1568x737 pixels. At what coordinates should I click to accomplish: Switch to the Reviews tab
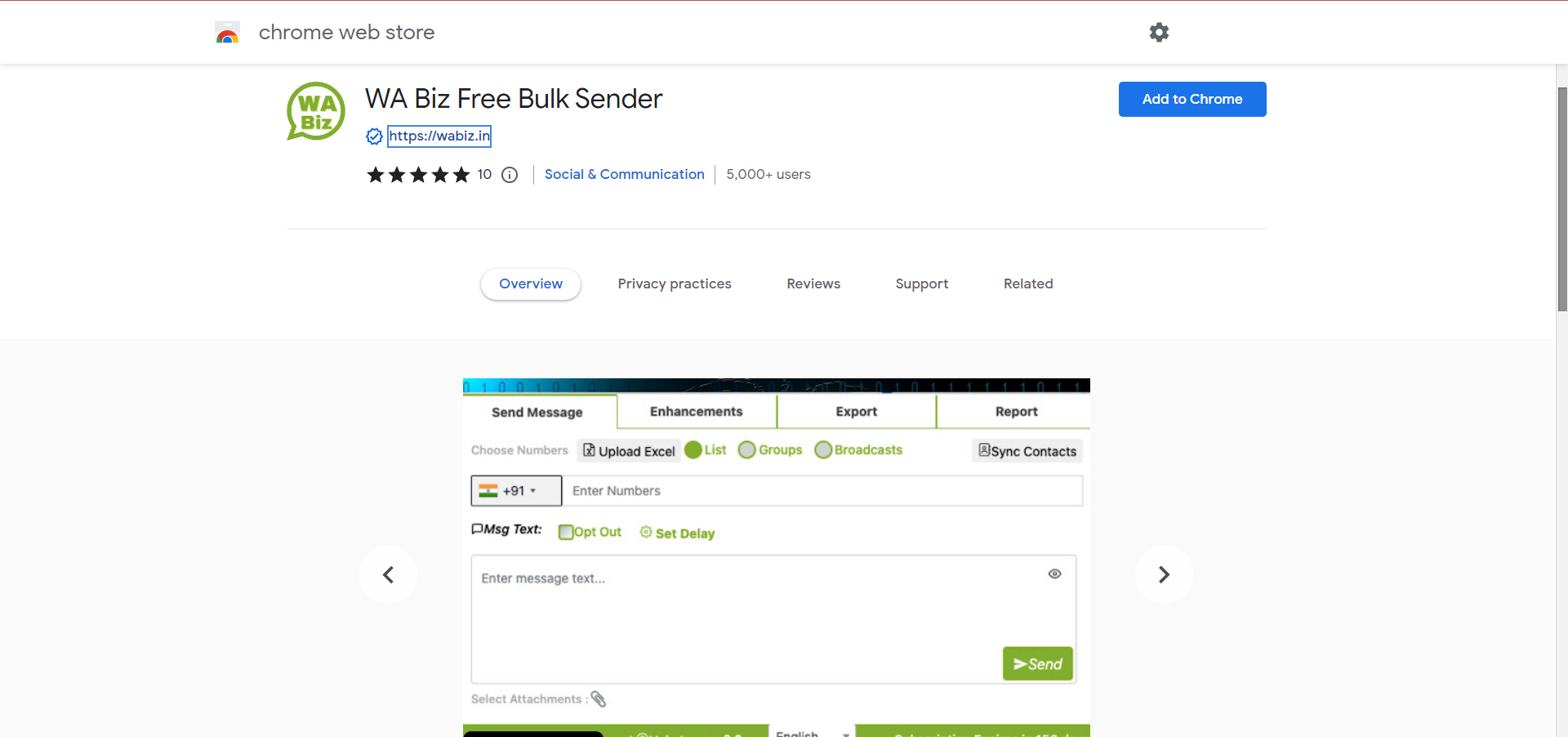(x=813, y=284)
